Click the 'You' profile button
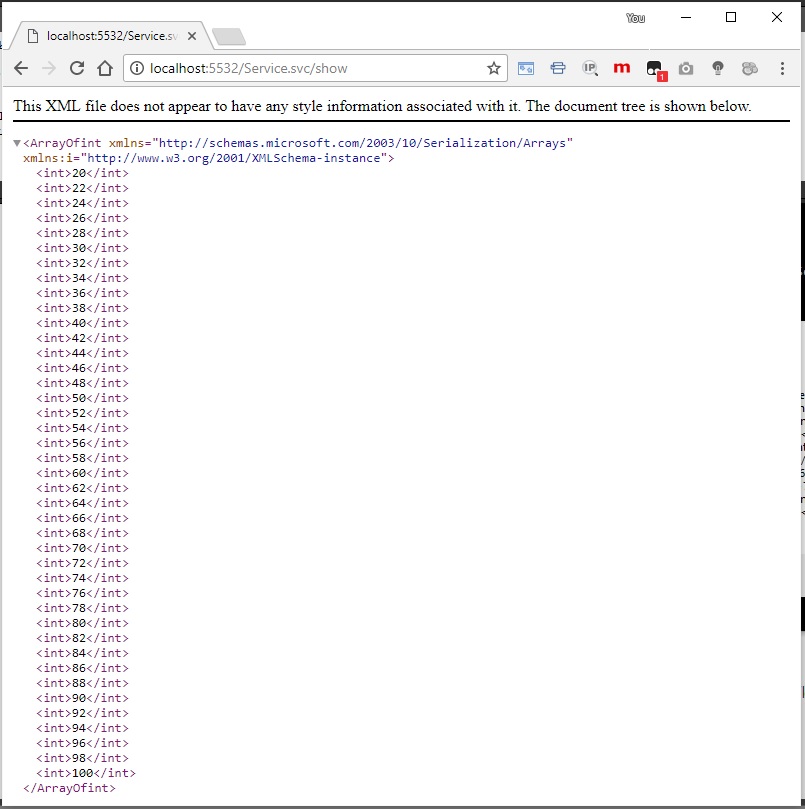The image size is (805, 809). pos(635,18)
